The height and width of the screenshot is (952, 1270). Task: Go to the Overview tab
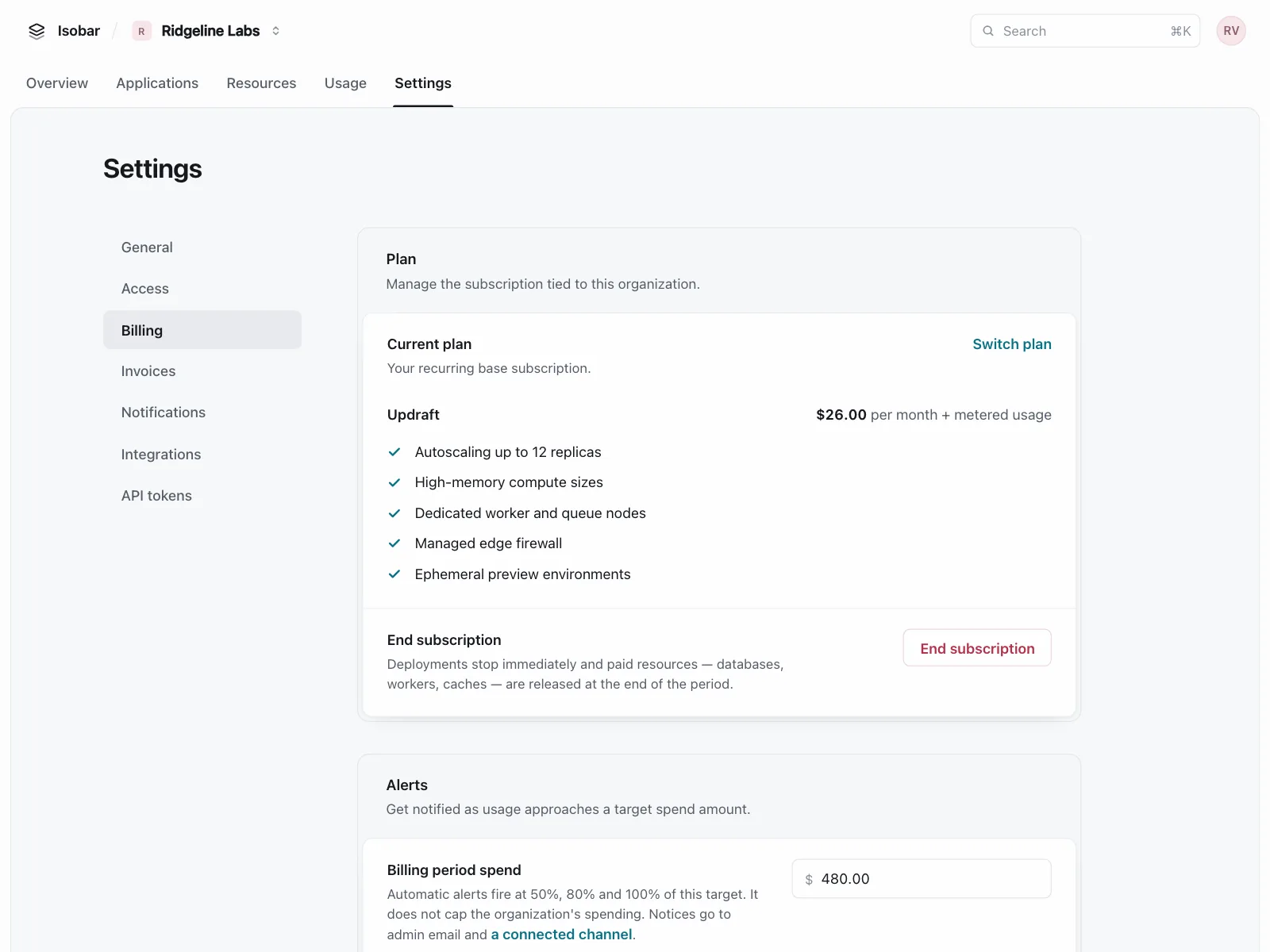[57, 83]
